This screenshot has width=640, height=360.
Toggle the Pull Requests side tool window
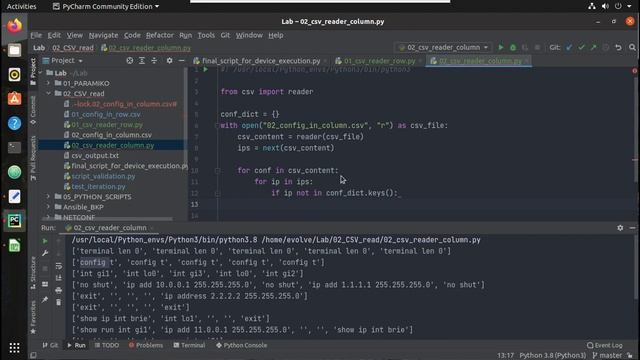33,158
